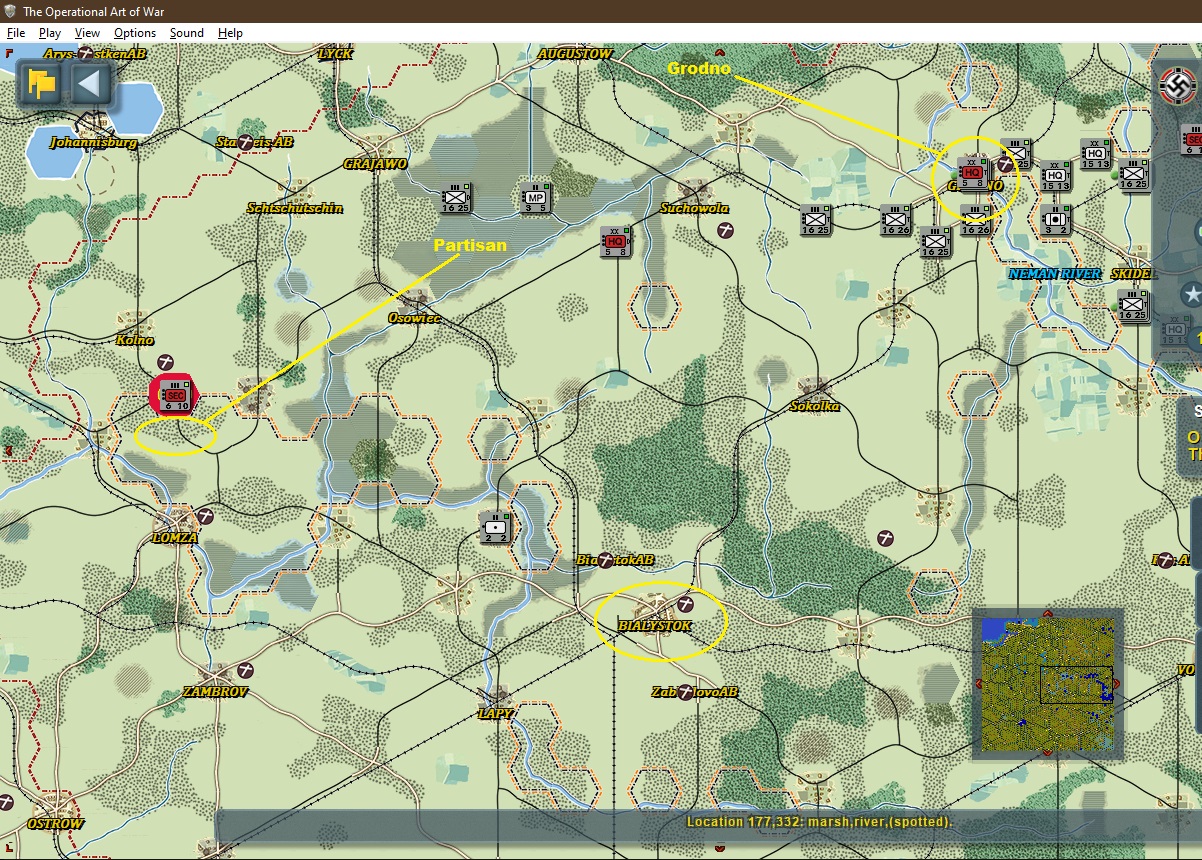
Task: Click airfield marker beside Grodno HQ
Action: tap(1005, 164)
